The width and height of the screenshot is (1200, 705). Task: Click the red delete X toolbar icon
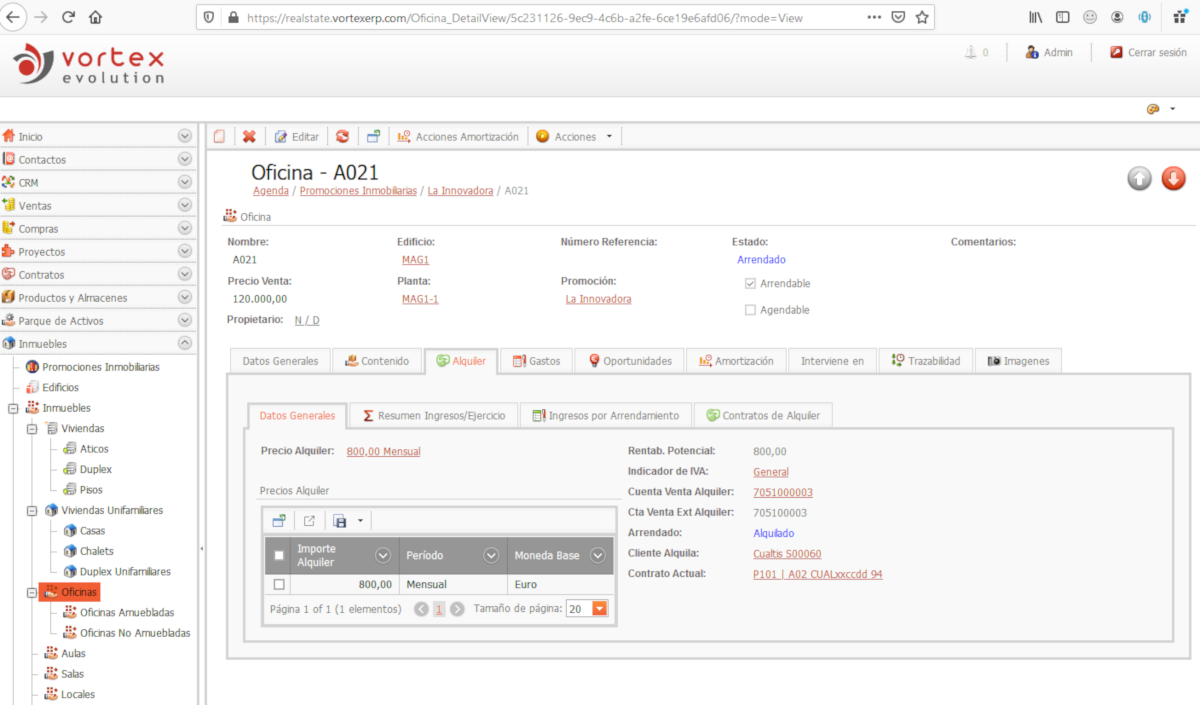pyautogui.click(x=249, y=137)
